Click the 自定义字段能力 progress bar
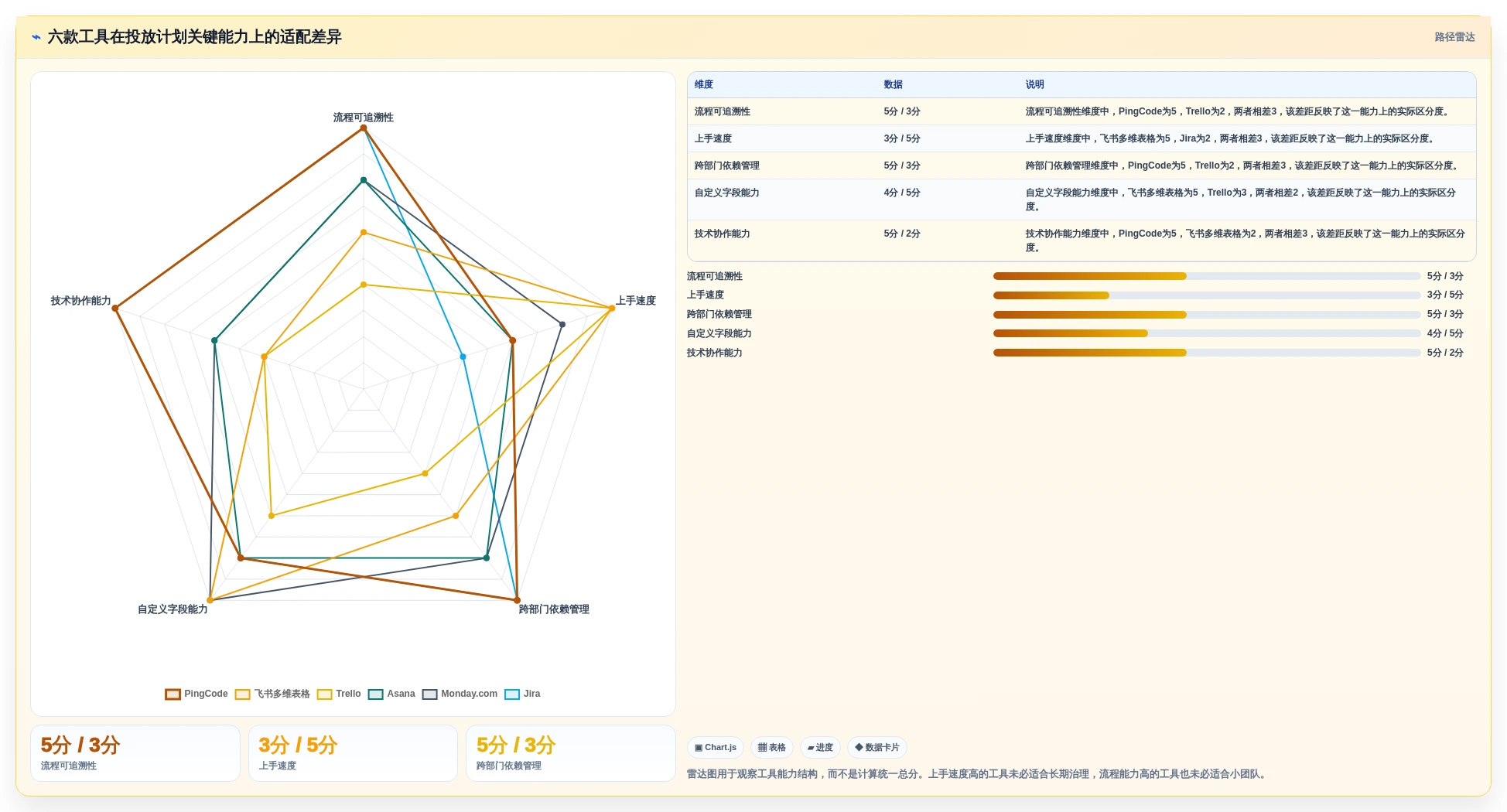 pos(1207,333)
